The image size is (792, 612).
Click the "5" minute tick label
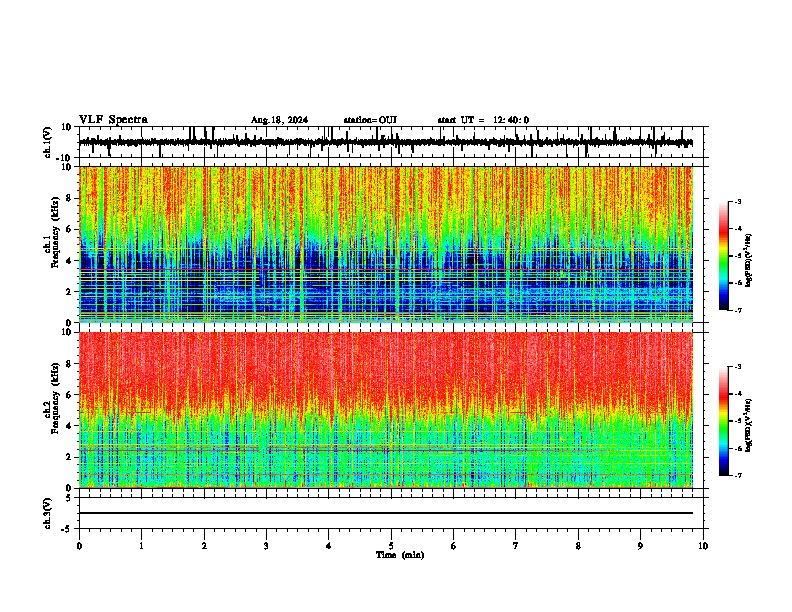coord(391,546)
